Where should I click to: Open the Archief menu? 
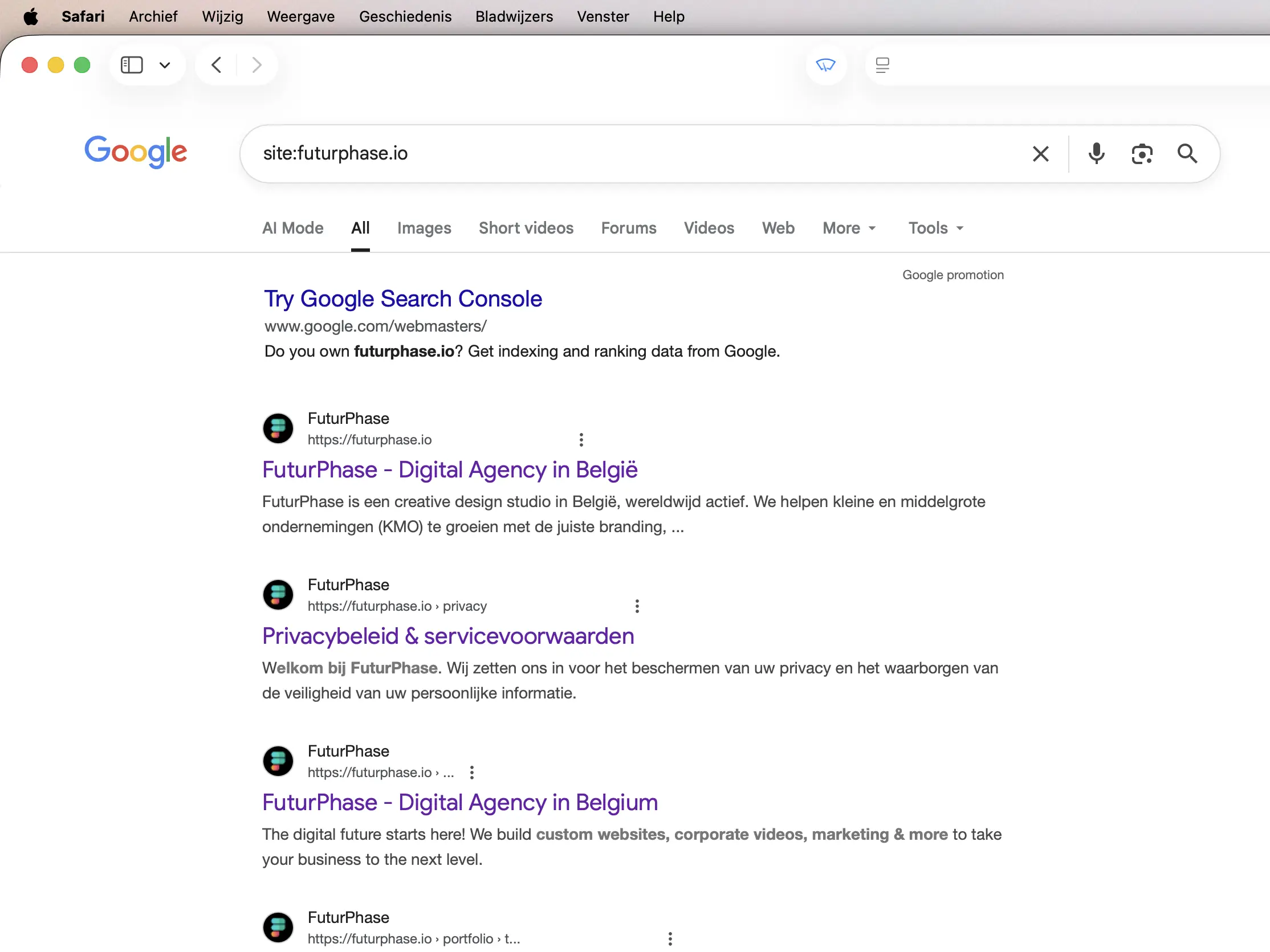pos(153,17)
